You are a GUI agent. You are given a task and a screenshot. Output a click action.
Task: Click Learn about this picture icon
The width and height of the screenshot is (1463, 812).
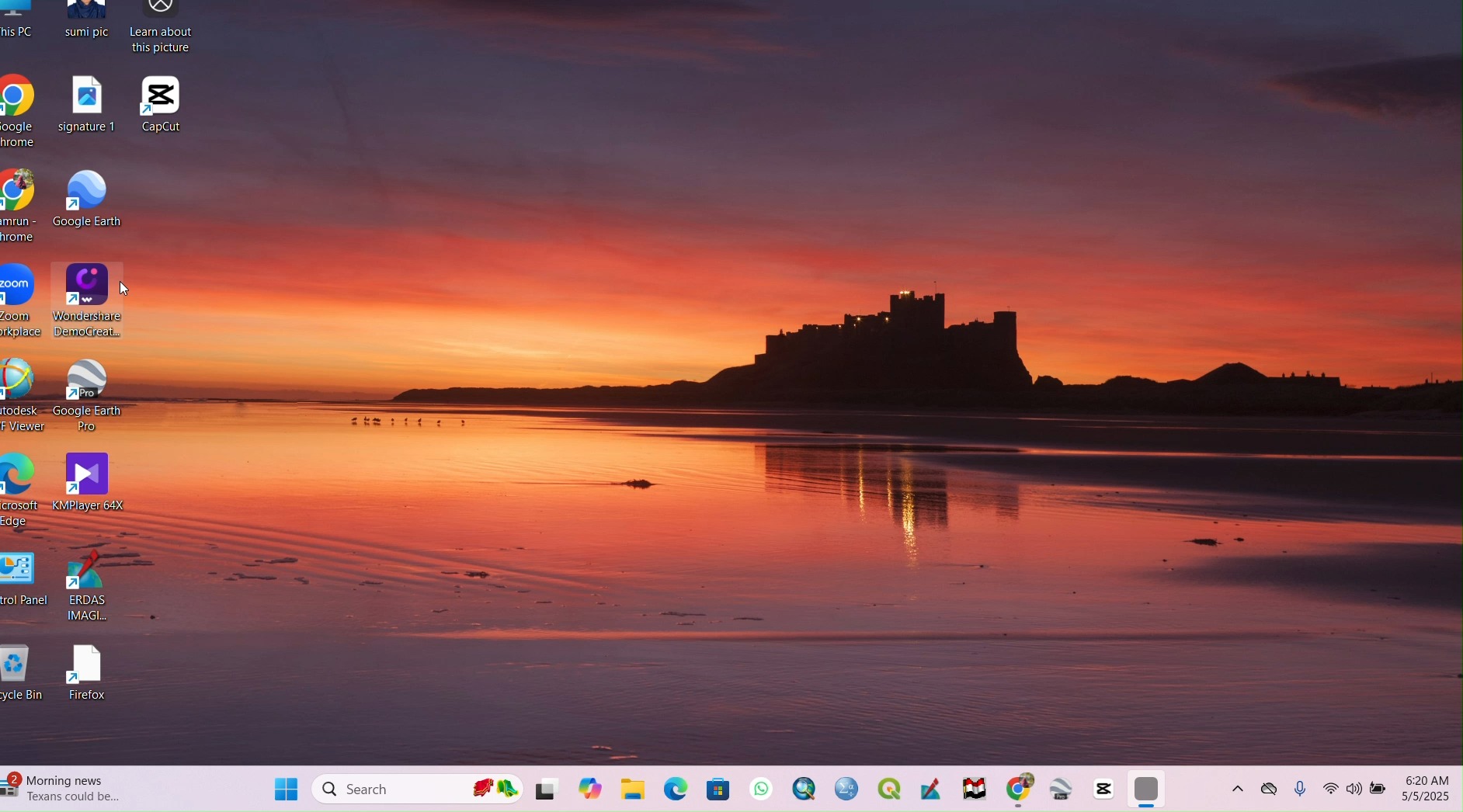coord(162,28)
